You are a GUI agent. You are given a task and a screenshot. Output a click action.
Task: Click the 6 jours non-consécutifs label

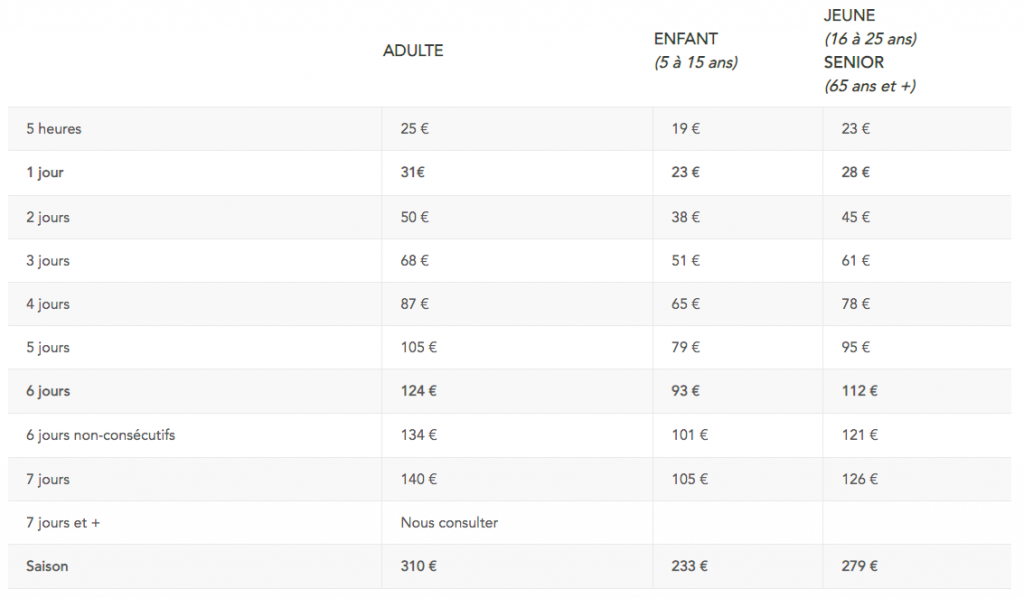pyautogui.click(x=101, y=435)
